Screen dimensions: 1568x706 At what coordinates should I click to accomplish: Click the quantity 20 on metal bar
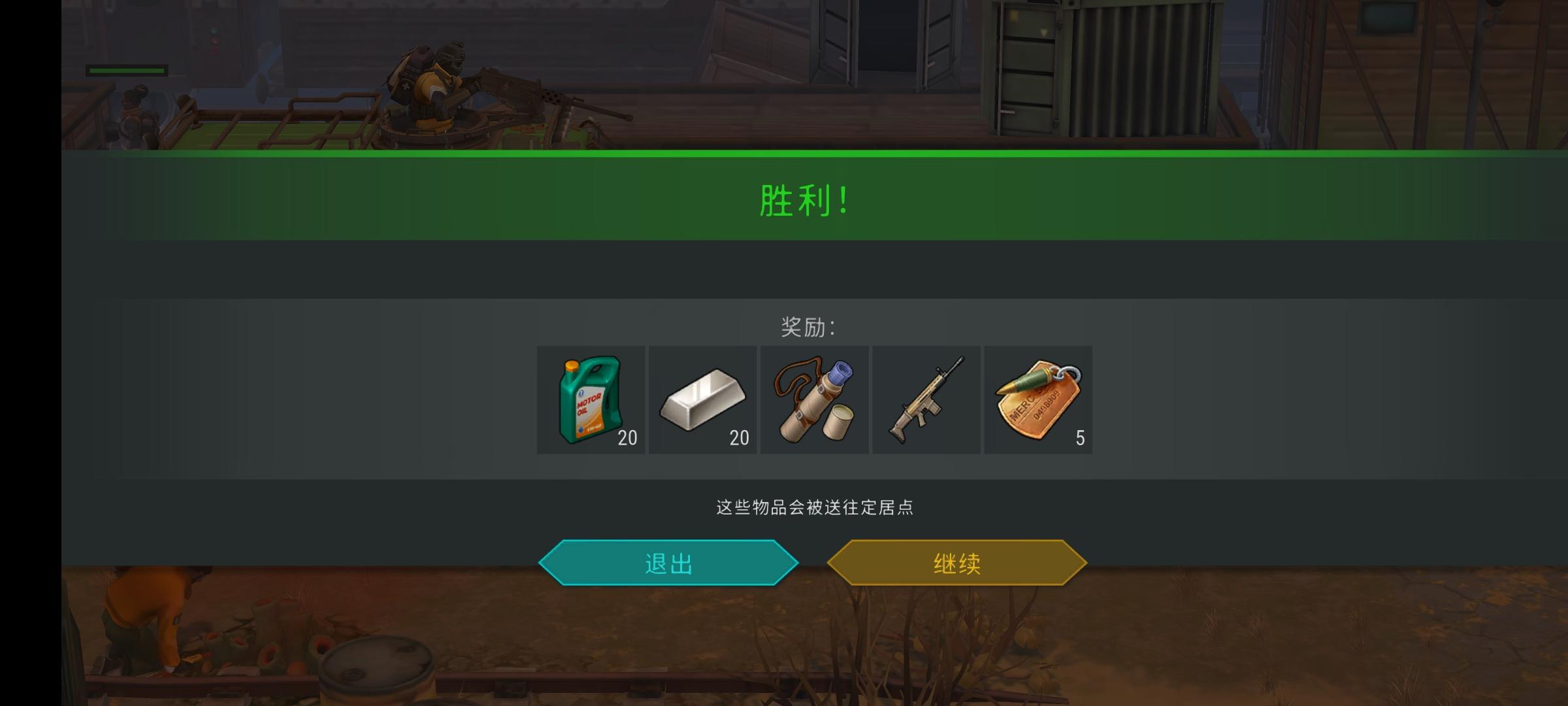[739, 438]
